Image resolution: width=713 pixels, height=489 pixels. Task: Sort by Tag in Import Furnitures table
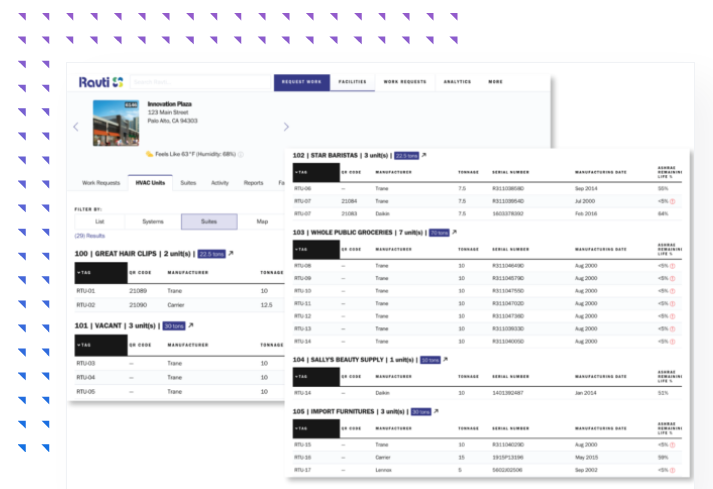pyautogui.click(x=316, y=429)
